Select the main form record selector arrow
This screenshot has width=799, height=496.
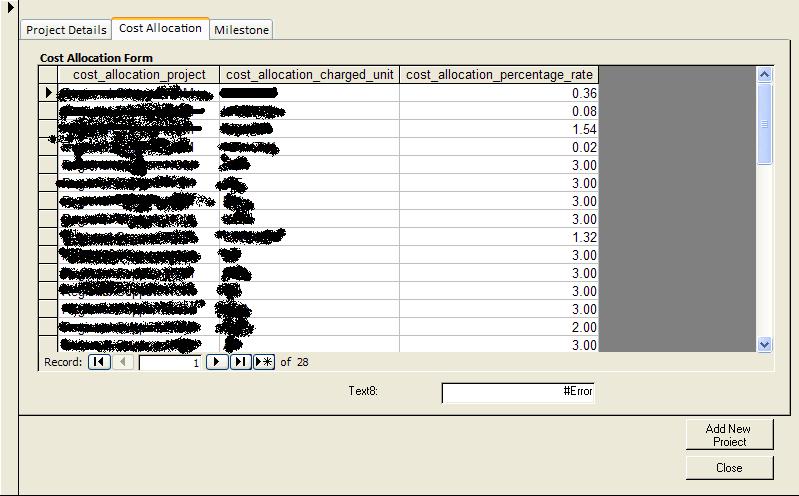pos(10,7)
